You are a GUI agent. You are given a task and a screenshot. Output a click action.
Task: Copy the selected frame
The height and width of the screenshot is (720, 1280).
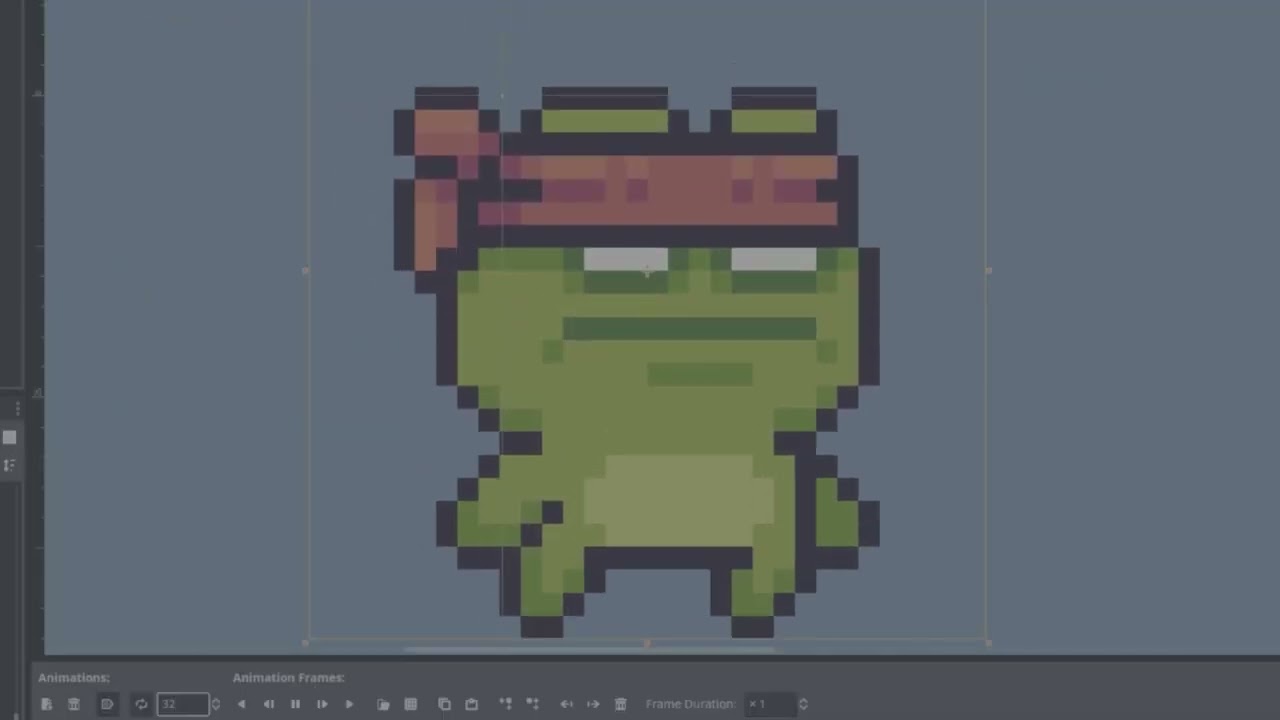click(444, 704)
